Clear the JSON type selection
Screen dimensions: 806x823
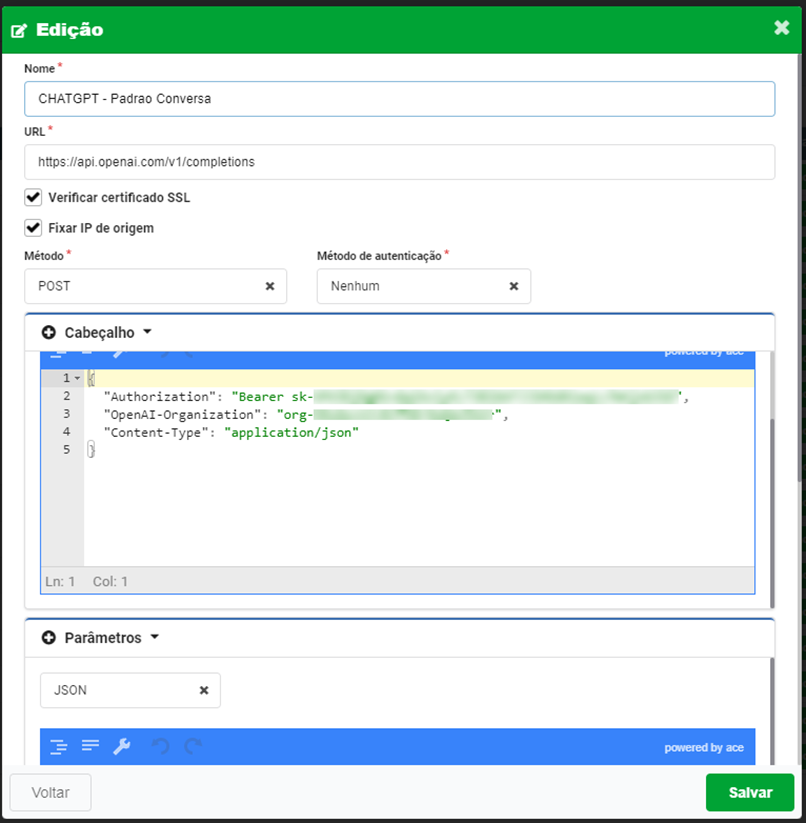coord(204,690)
